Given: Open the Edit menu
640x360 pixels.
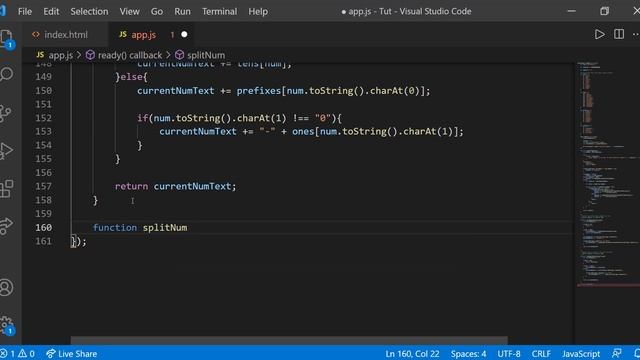Looking at the screenshot, I should click(x=51, y=11).
